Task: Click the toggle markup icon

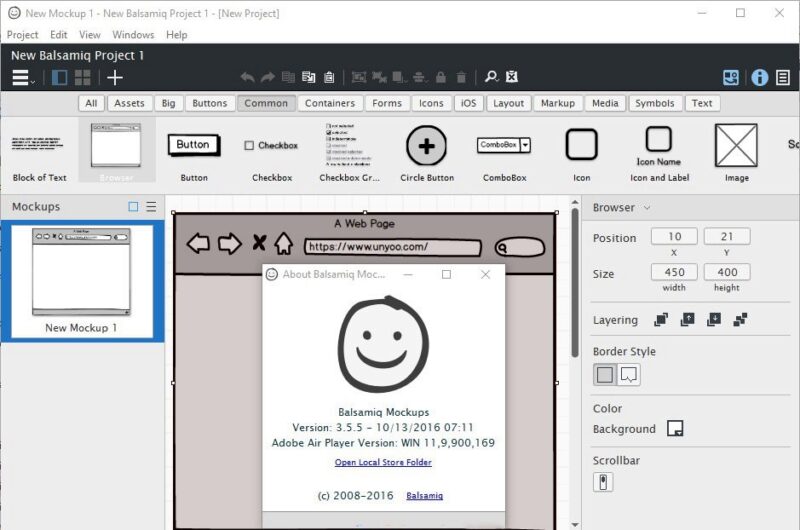Action: pos(512,77)
